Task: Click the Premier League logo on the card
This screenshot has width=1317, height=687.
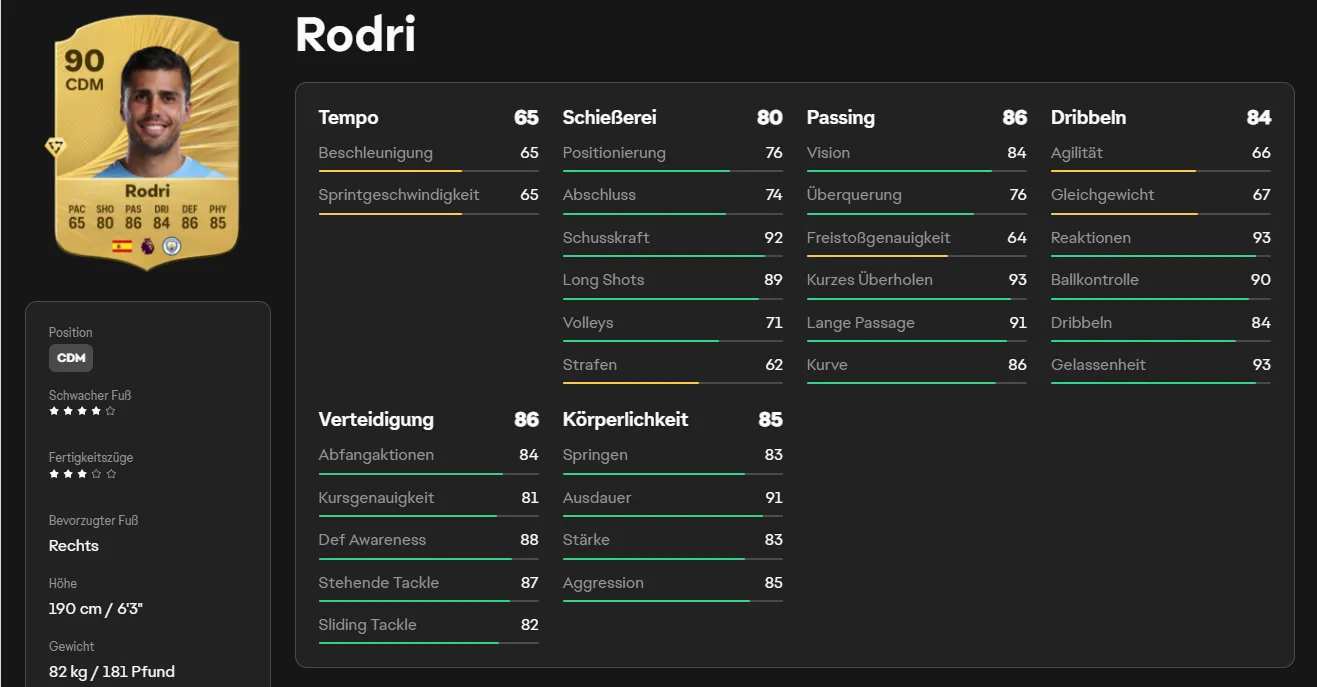Action: [x=148, y=246]
